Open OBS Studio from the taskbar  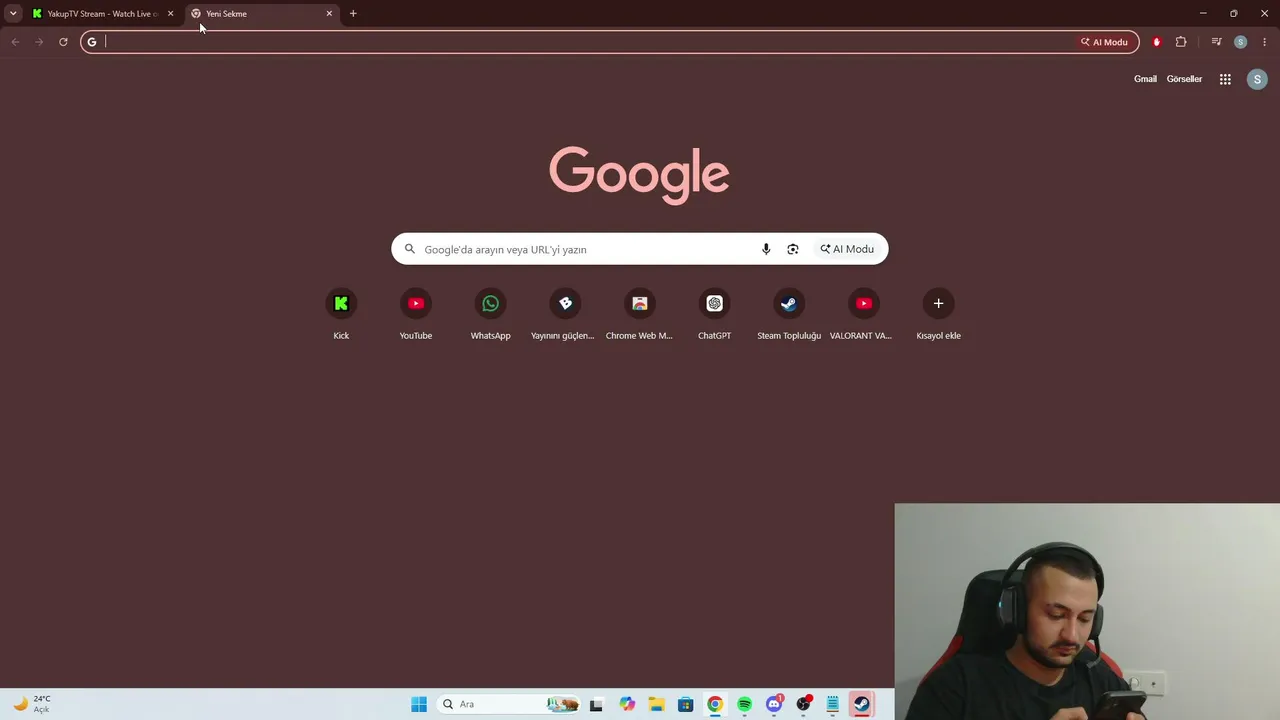(803, 704)
